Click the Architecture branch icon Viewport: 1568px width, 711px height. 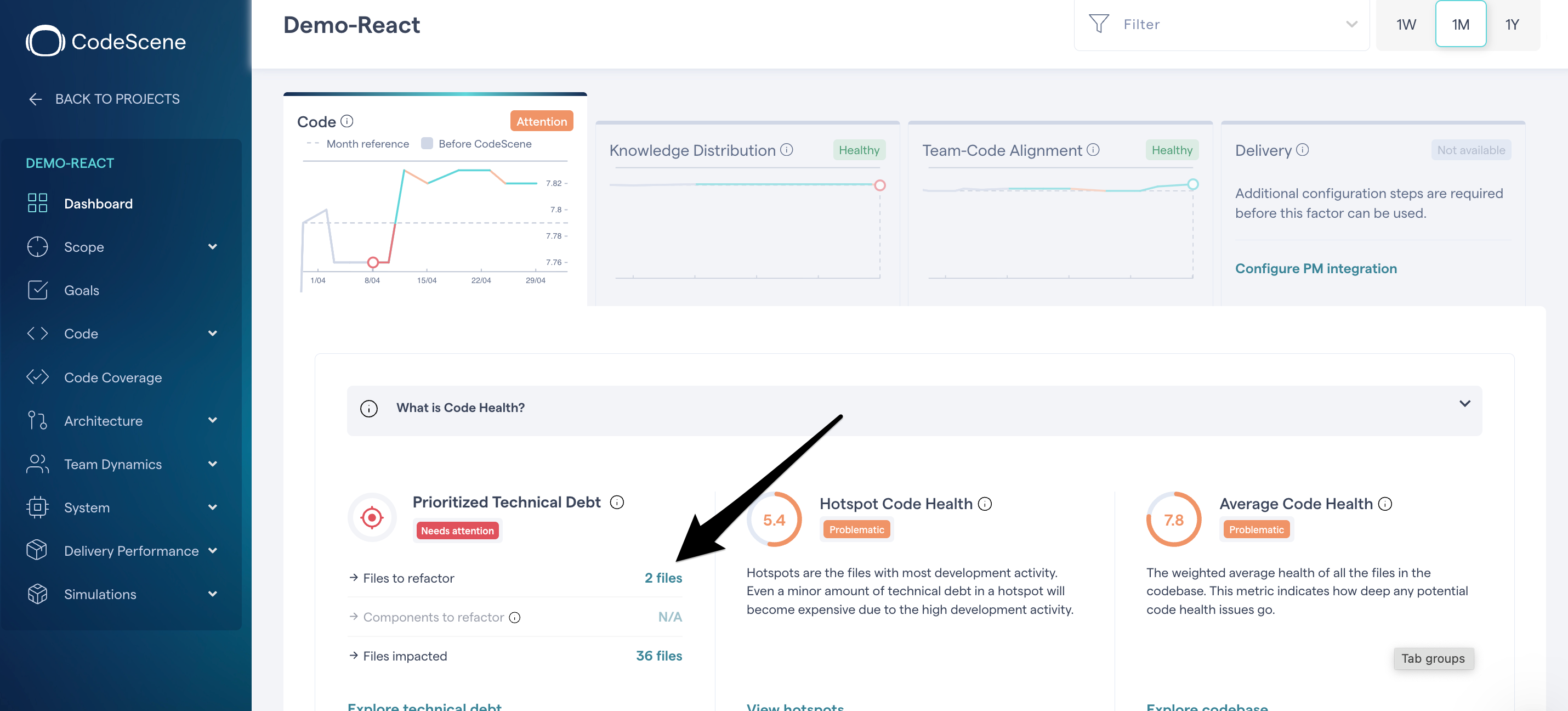coord(37,420)
